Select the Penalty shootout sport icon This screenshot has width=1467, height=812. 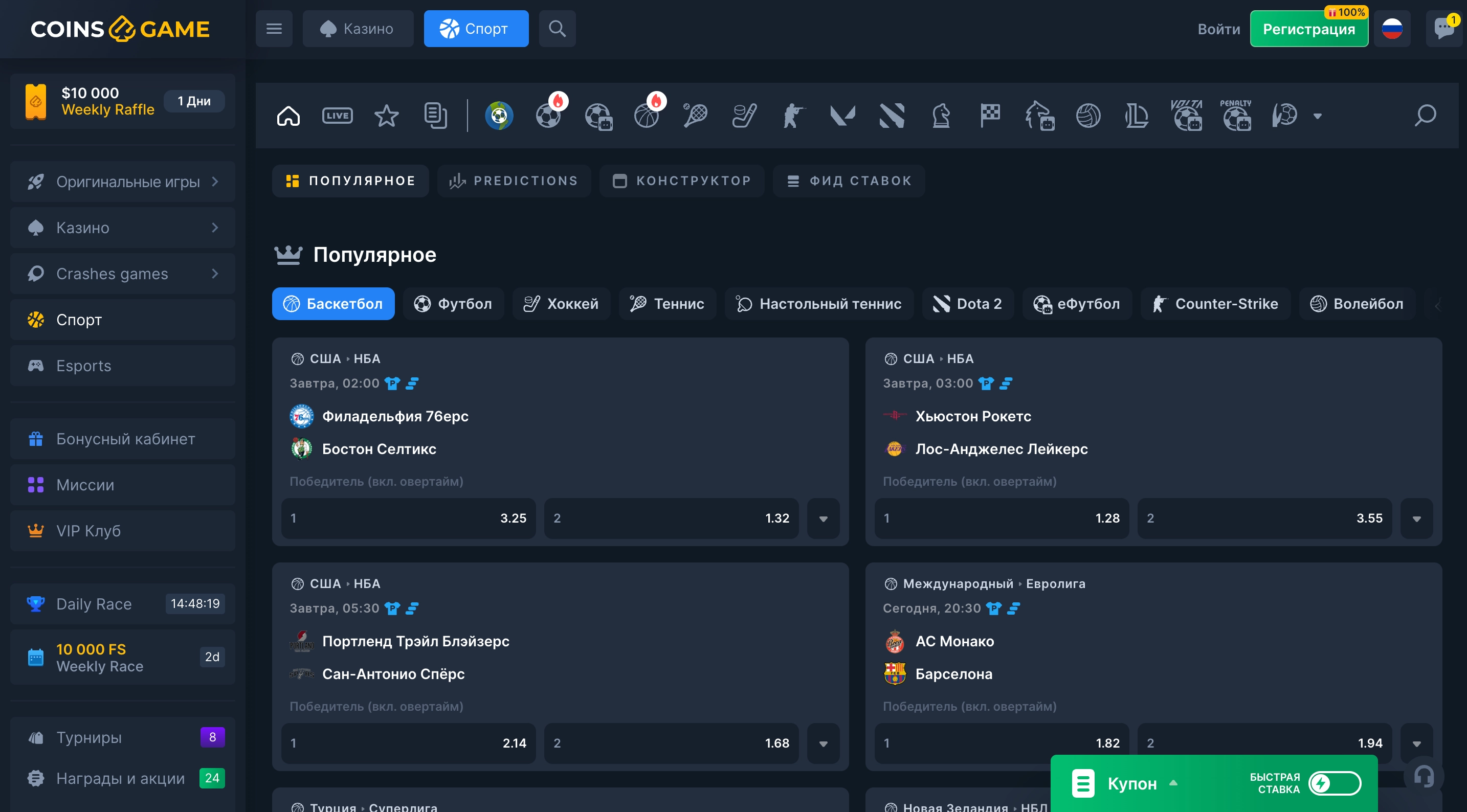1235,116
